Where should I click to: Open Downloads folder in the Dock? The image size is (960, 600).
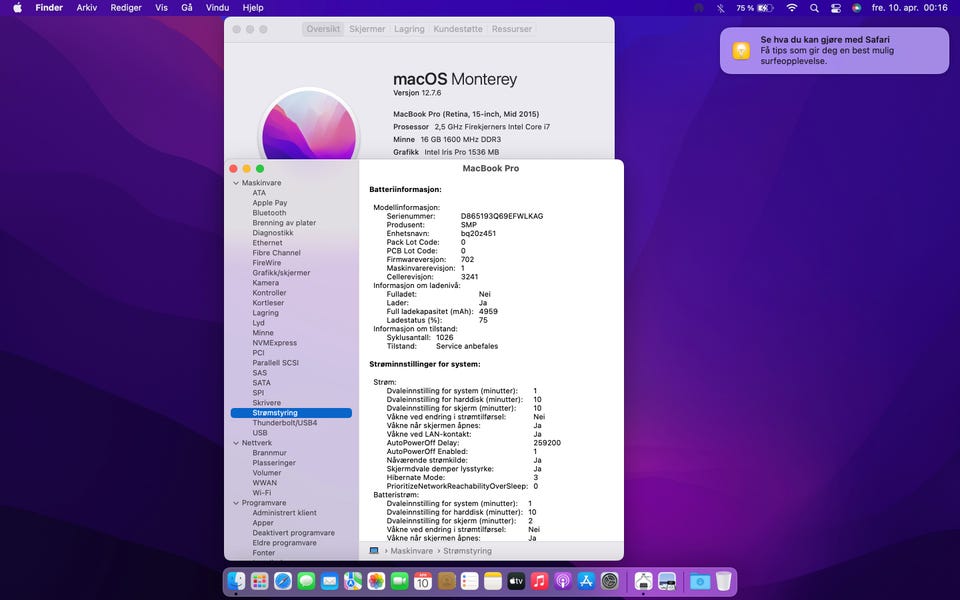tap(700, 580)
